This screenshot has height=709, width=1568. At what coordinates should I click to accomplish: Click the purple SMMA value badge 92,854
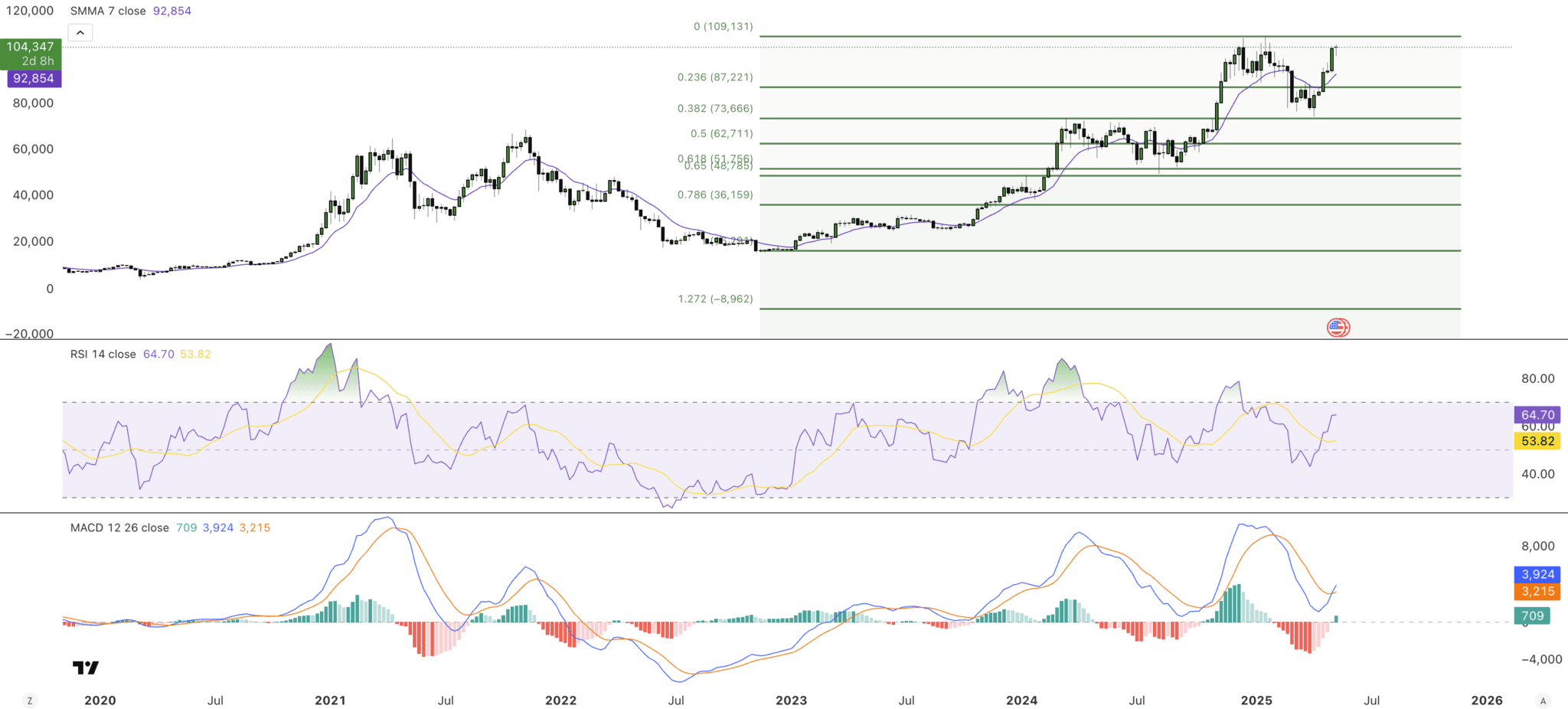tap(32, 78)
